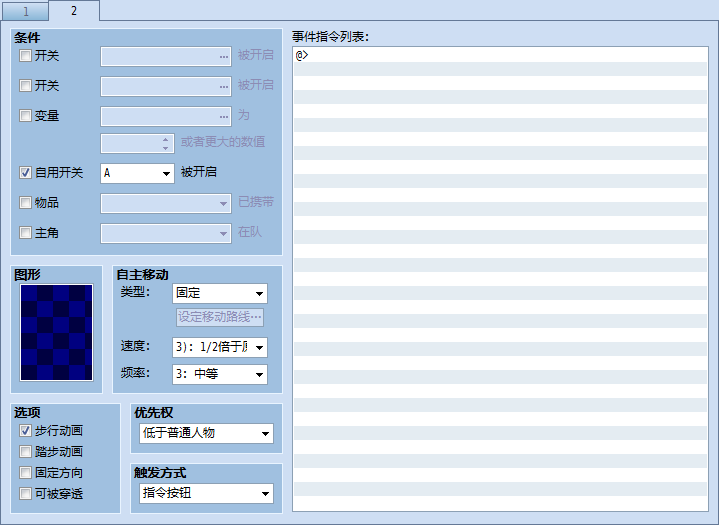Open the 触发方式 trigger dropdown
This screenshot has width=719, height=525.
[x=206, y=493]
